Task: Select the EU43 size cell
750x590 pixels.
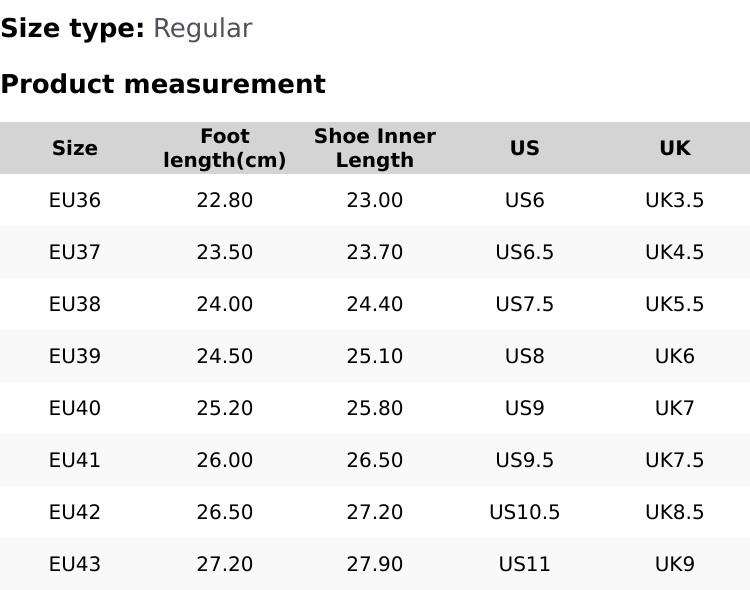Action: click(75, 564)
